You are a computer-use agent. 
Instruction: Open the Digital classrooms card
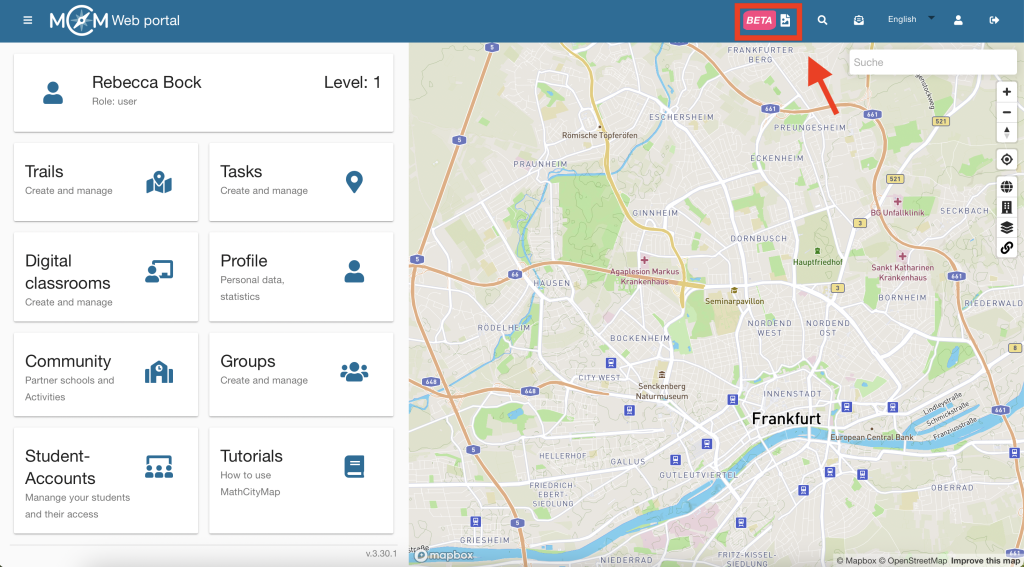pyautogui.click(x=106, y=277)
